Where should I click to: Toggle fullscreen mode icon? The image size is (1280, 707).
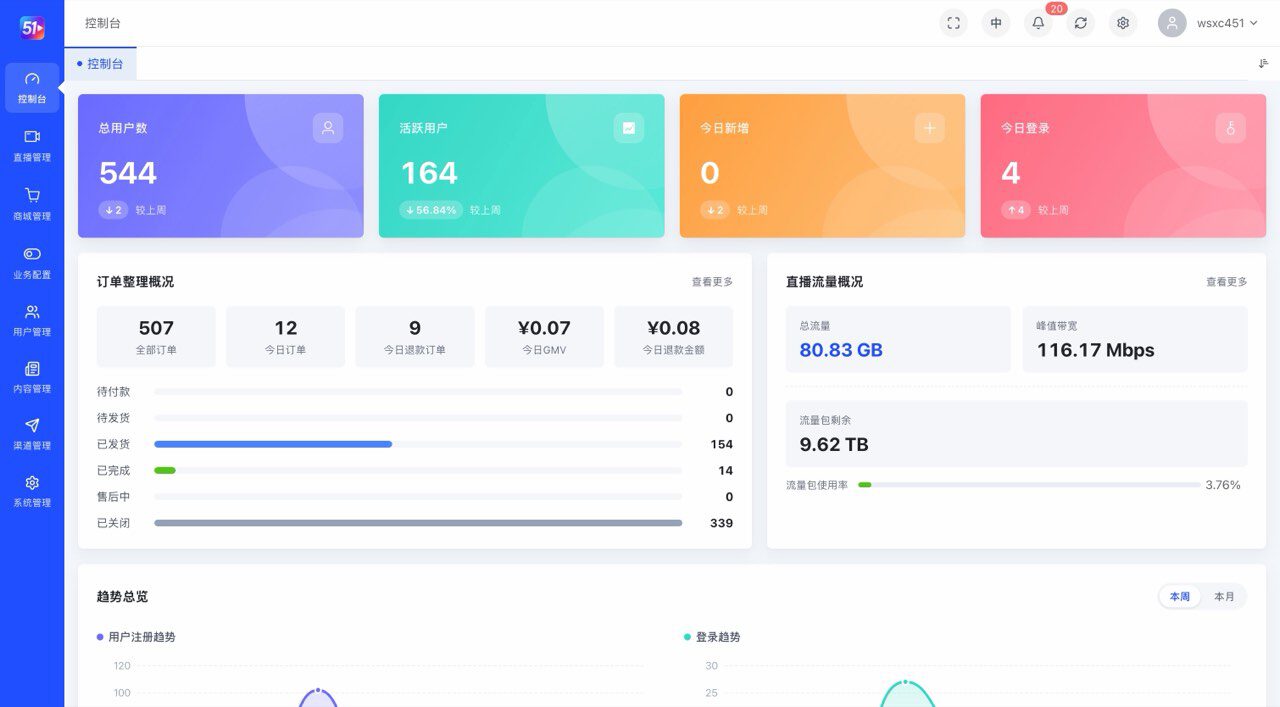pyautogui.click(x=953, y=23)
